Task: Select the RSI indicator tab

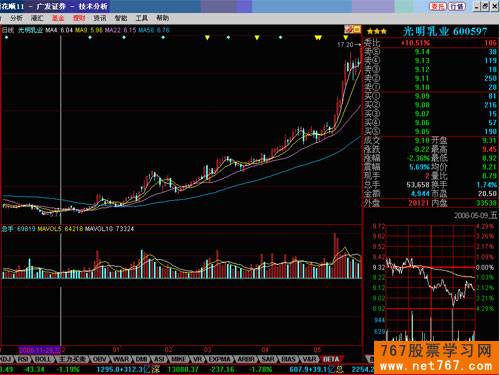Action: tap(23, 359)
